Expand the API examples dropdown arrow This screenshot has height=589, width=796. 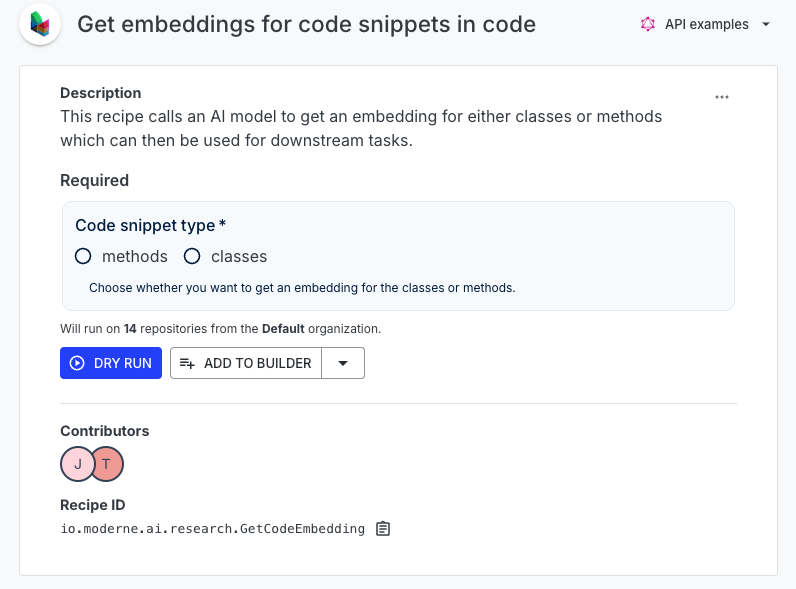[766, 24]
